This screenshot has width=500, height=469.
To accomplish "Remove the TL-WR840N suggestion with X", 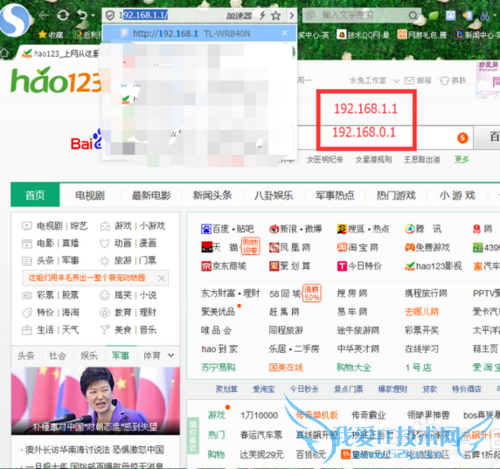I will (284, 33).
